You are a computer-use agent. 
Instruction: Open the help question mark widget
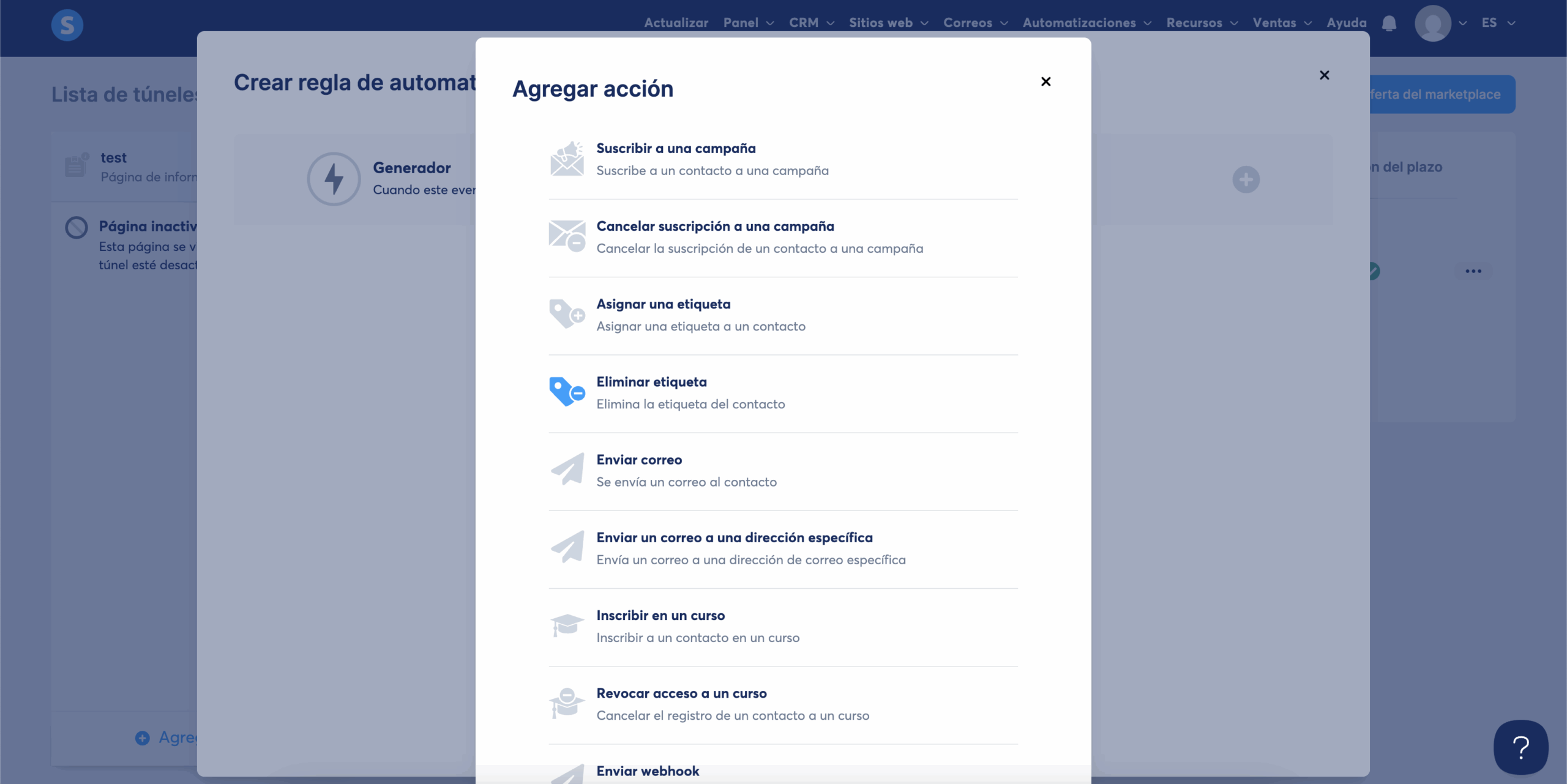[x=1520, y=747]
